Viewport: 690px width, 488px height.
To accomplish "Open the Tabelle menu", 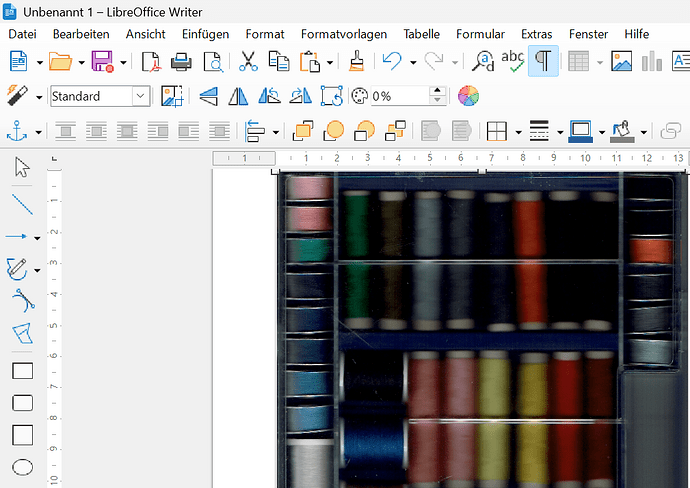I will tap(422, 34).
